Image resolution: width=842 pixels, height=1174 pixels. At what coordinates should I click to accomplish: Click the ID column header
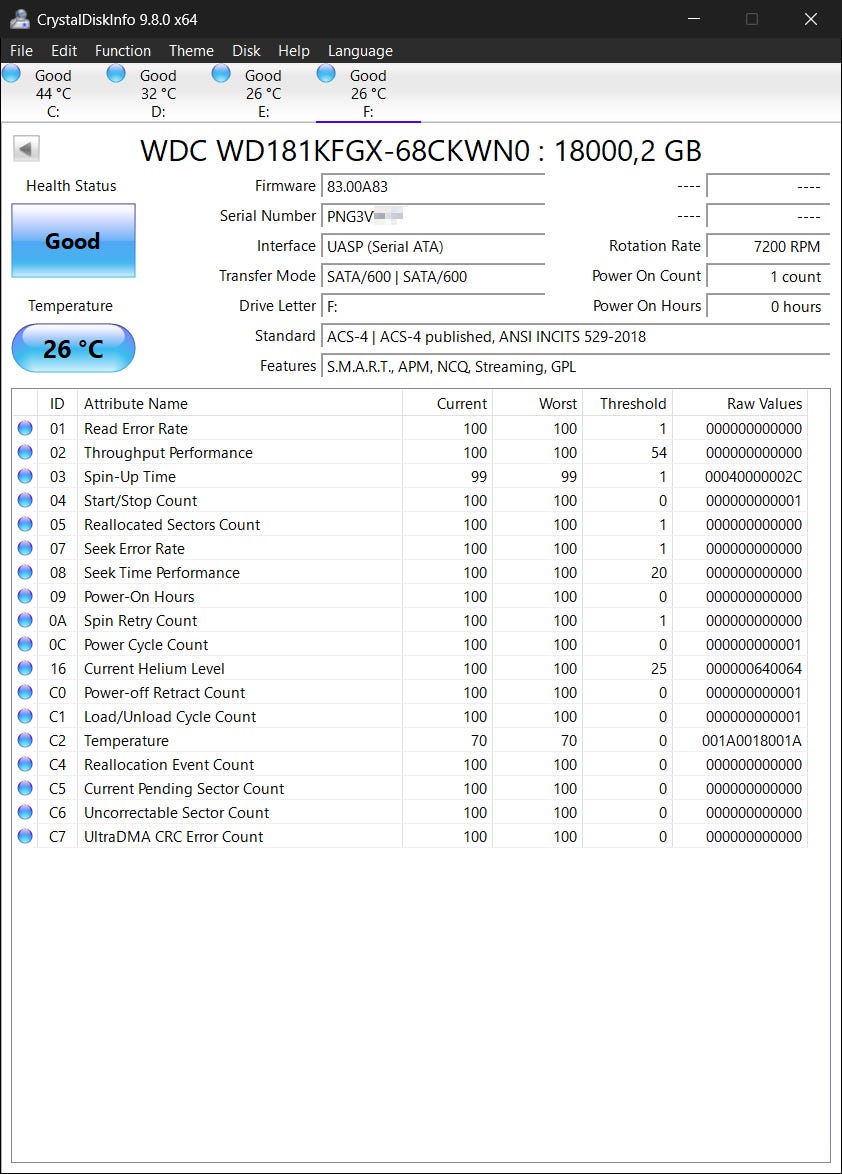[57, 404]
